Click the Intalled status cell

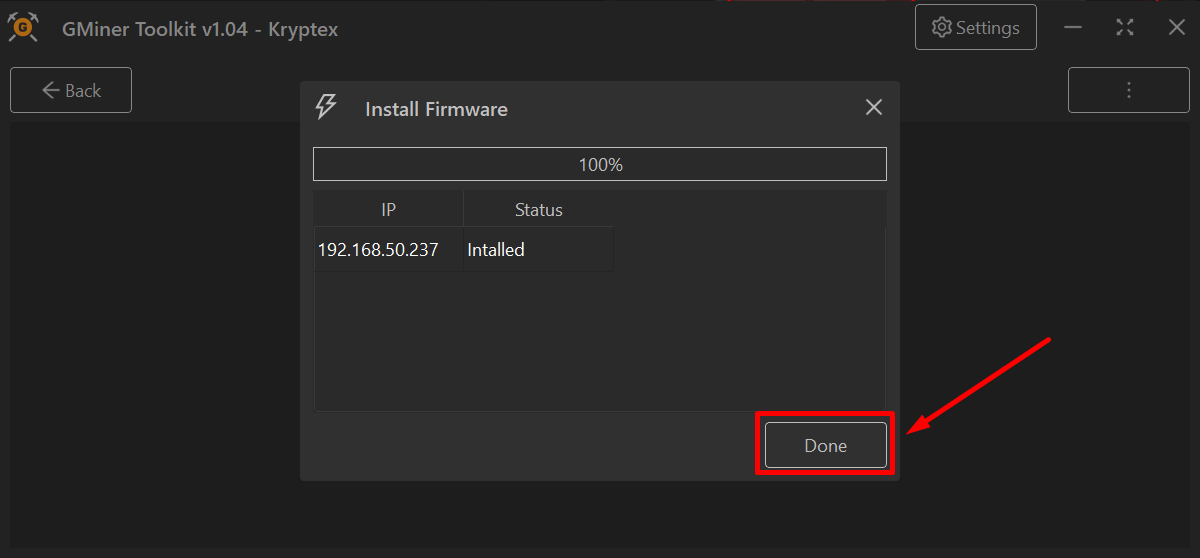click(496, 250)
